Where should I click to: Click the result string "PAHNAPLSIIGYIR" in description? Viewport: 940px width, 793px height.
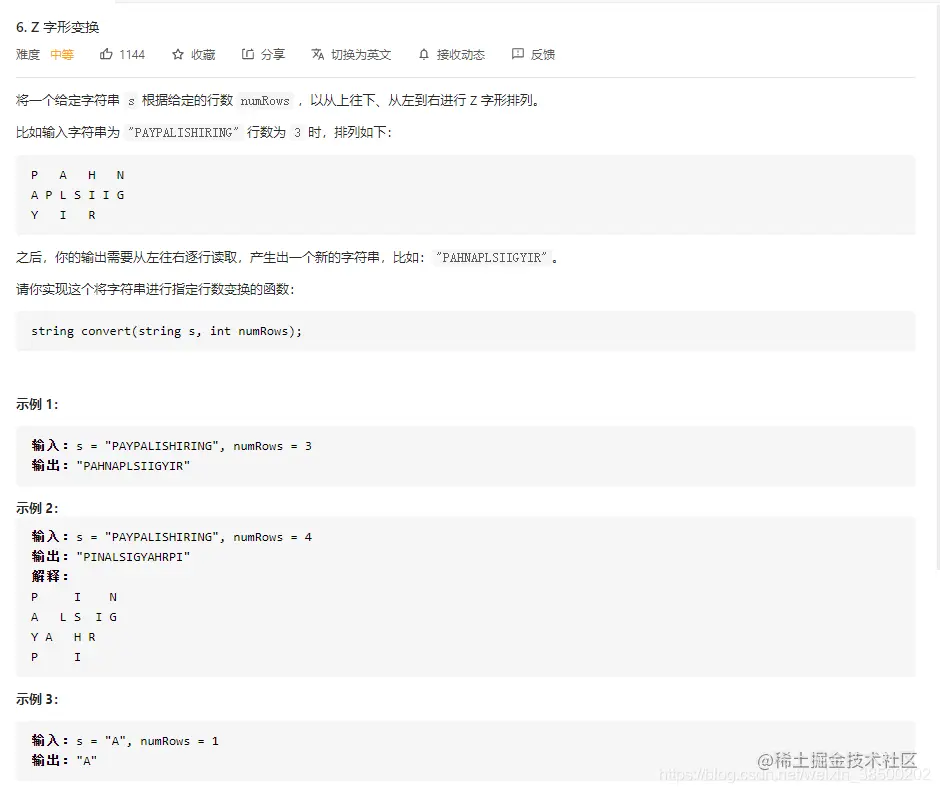tap(491, 258)
